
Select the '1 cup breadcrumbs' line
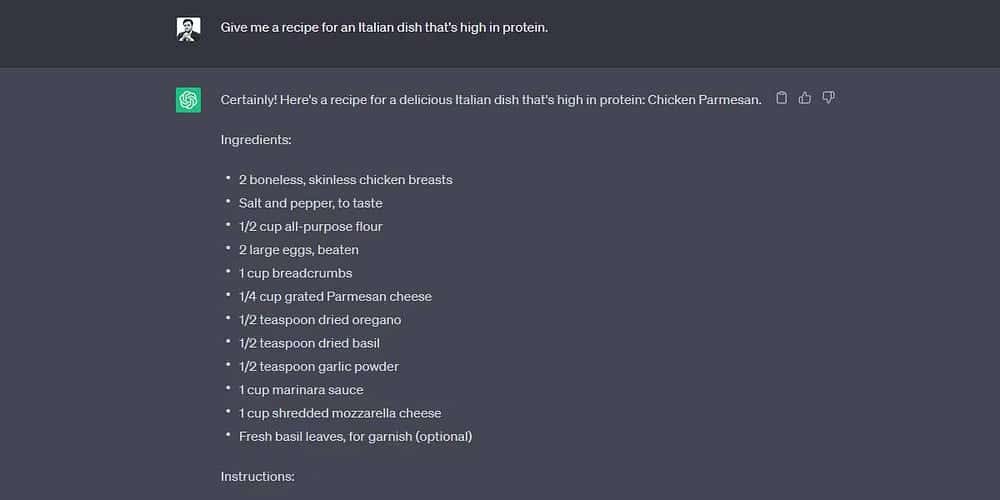coord(295,273)
